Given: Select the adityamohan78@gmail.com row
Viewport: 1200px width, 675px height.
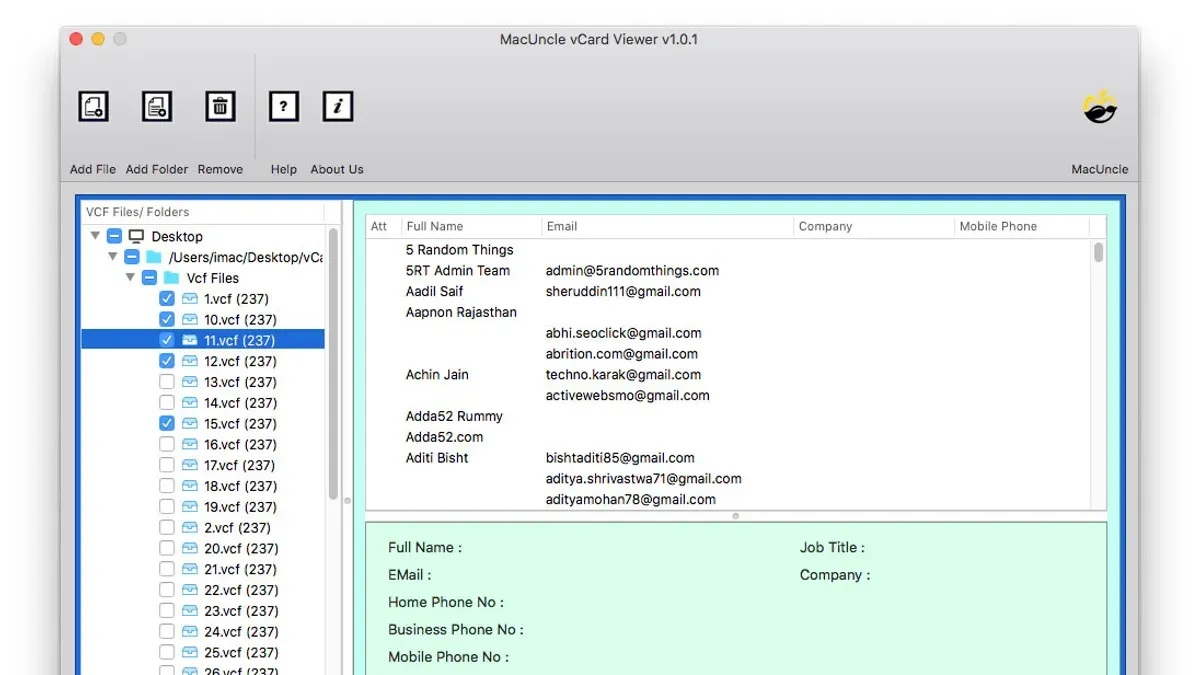Looking at the screenshot, I should pyautogui.click(x=729, y=499).
